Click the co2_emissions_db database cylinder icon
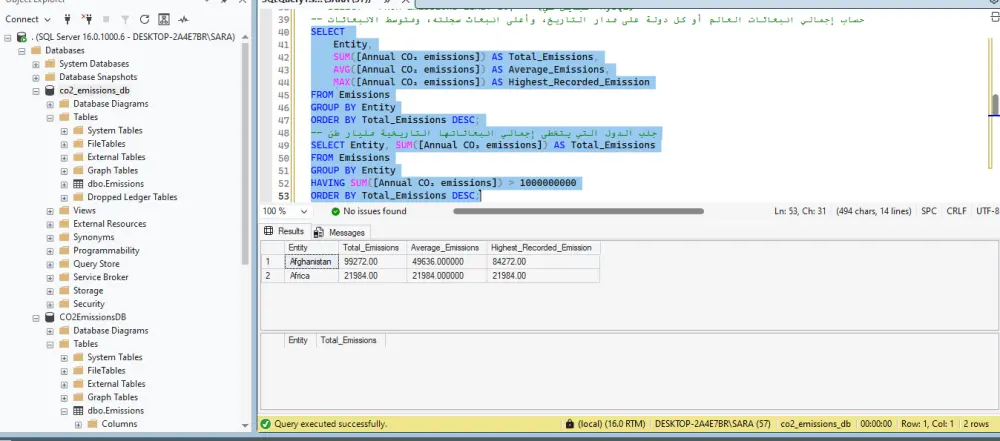This screenshot has height=441, width=1000. [50, 91]
